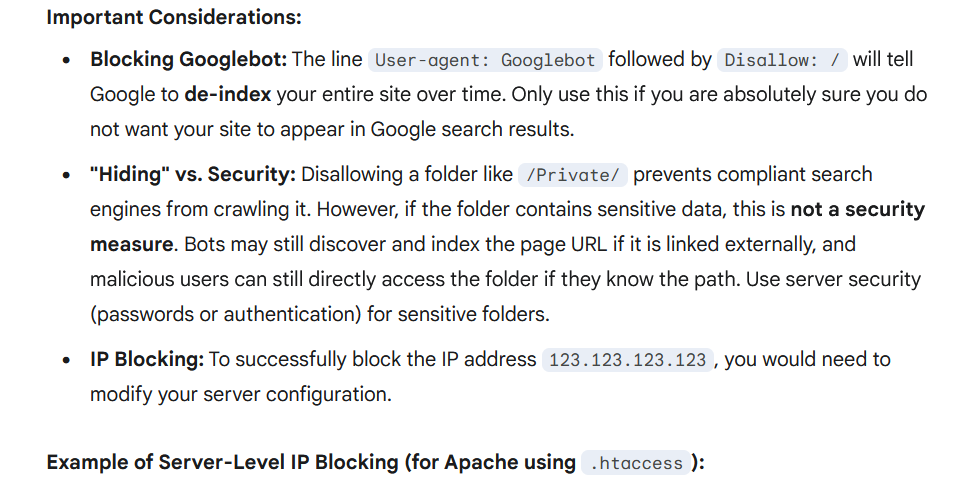The height and width of the screenshot is (480, 968).
Task: Click the "Important Considerations:" heading
Action: point(174,17)
